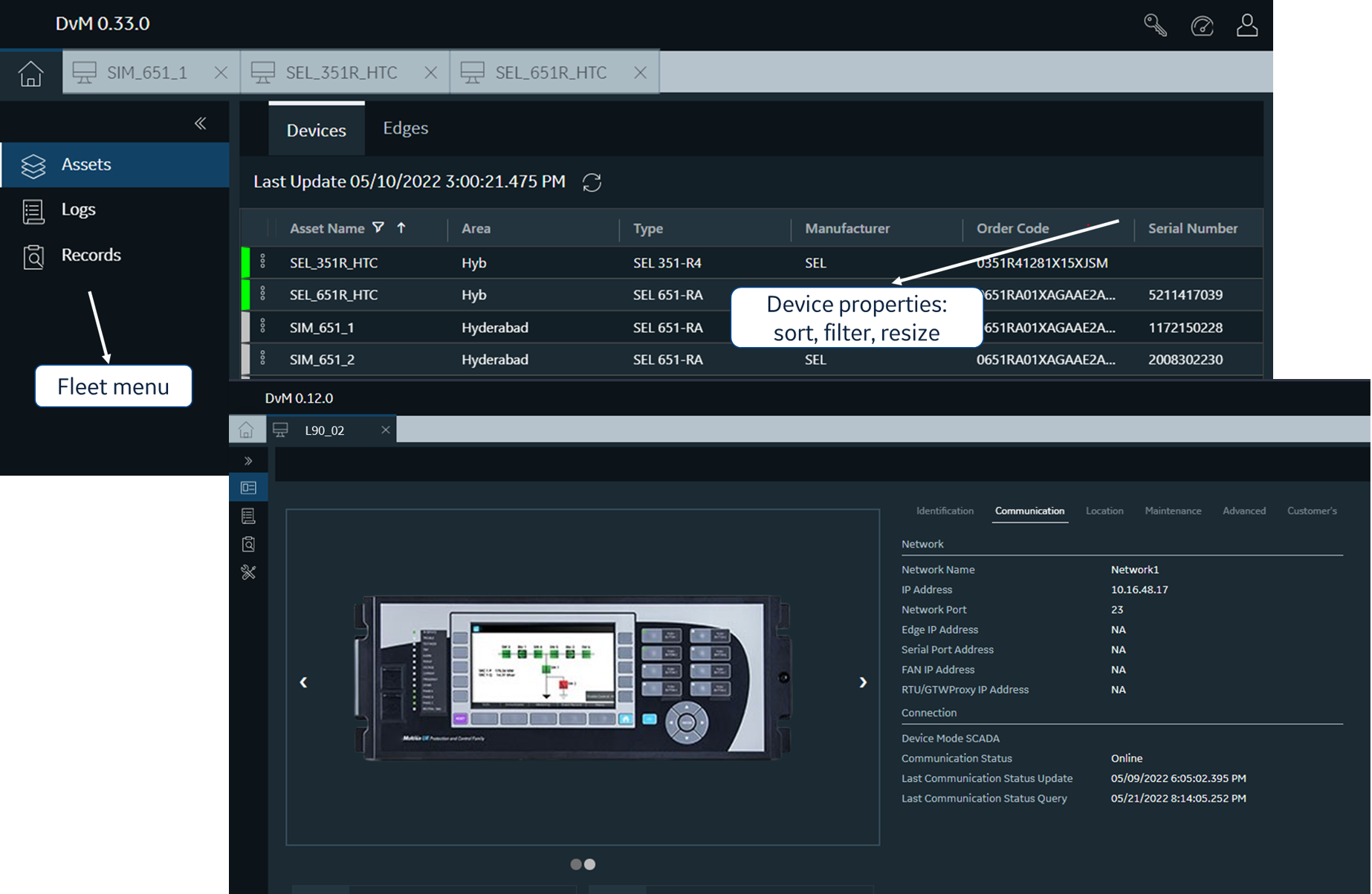1372x894 pixels.
Task: Select the Devices tab
Action: [x=317, y=130]
